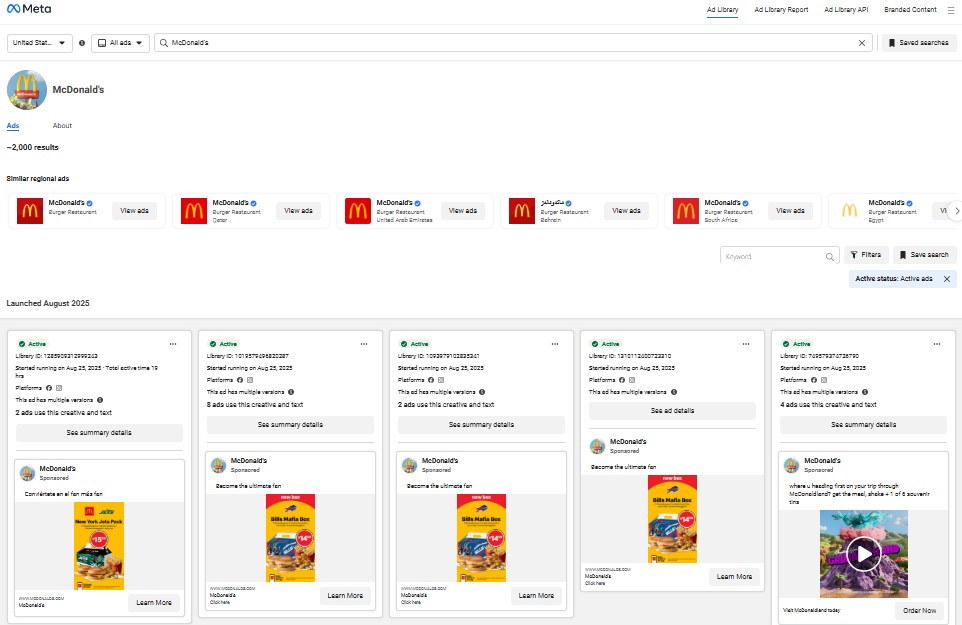This screenshot has width=962, height=625.
Task: Click Facebook platform icon on Jets ad card
Action: 49,388
